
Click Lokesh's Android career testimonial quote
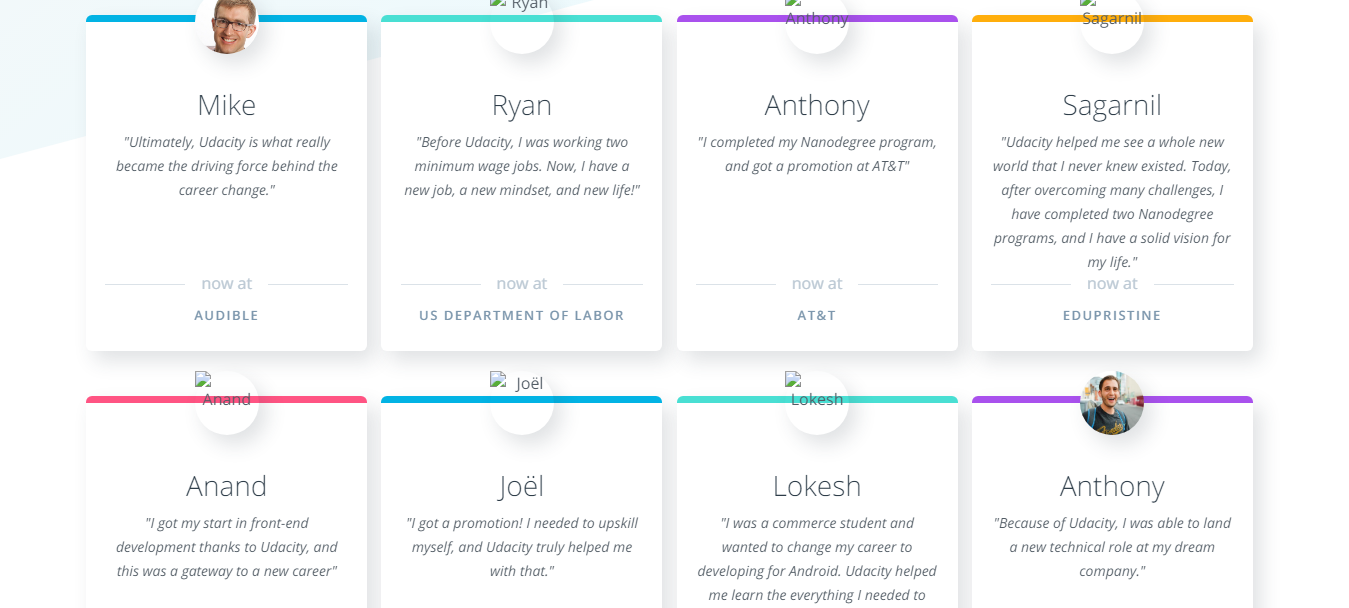pyautogui.click(x=816, y=558)
